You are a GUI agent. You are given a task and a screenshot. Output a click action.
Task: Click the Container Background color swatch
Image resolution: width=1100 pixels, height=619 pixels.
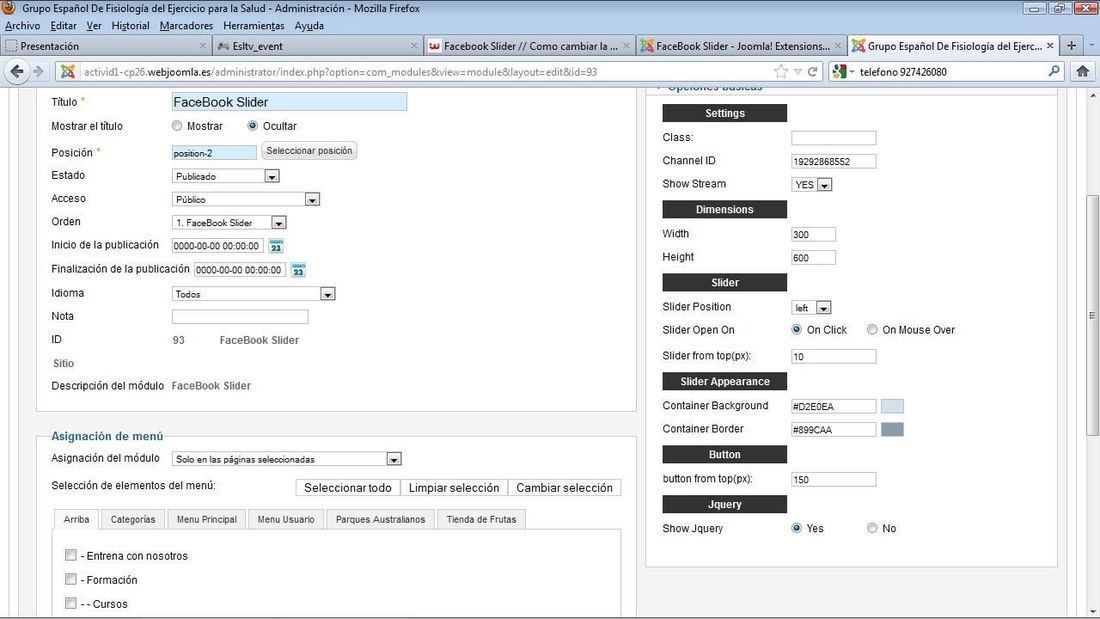pyautogui.click(x=892, y=406)
